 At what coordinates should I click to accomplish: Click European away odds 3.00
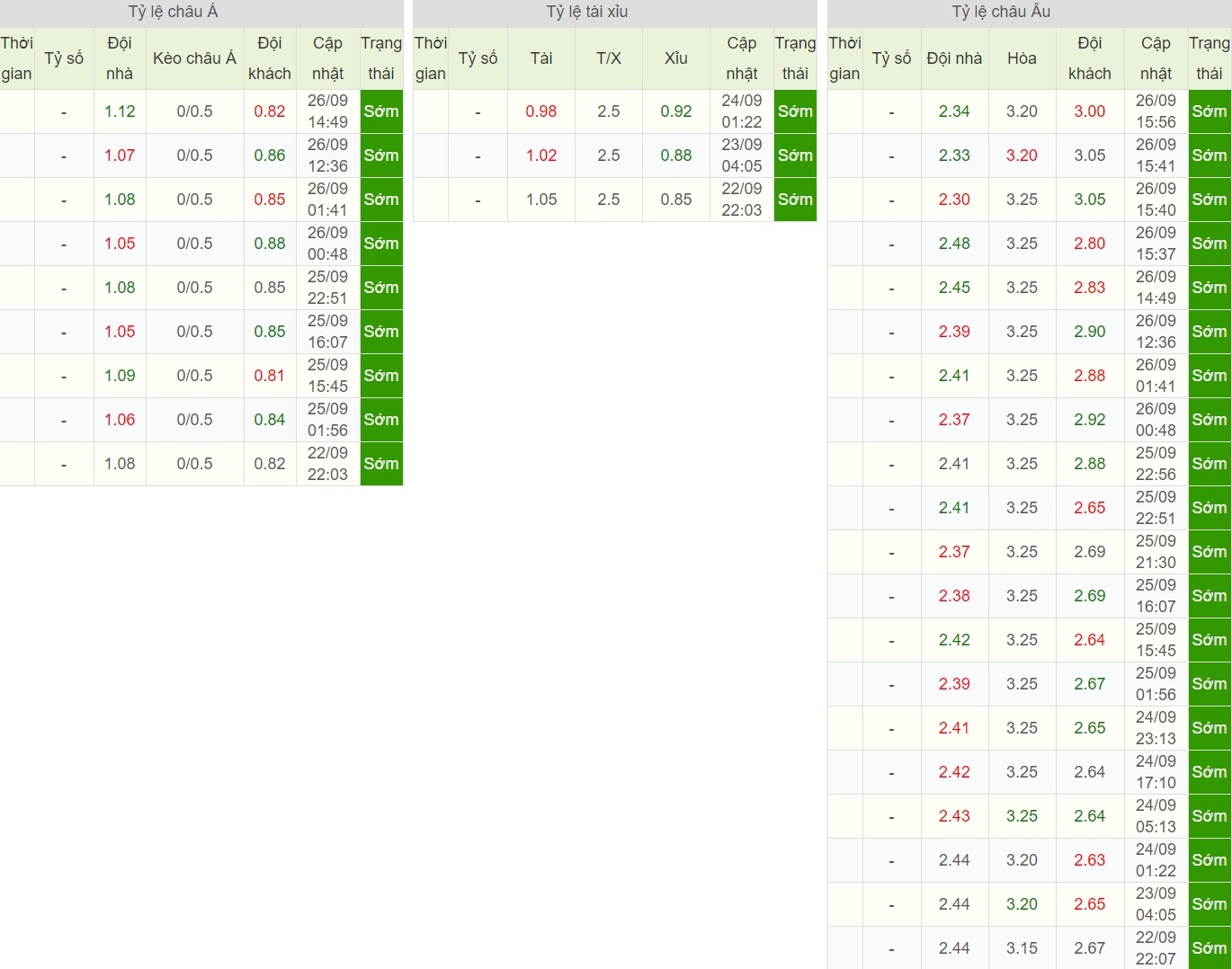(1090, 111)
